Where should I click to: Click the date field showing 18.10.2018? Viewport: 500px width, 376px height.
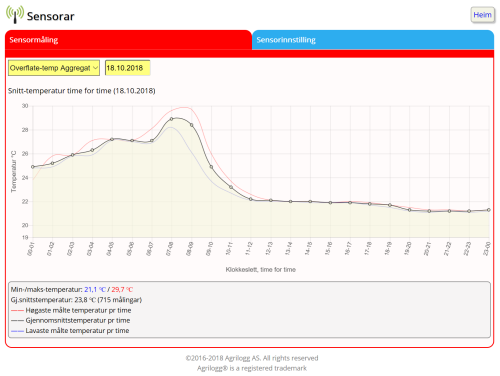tap(128, 68)
